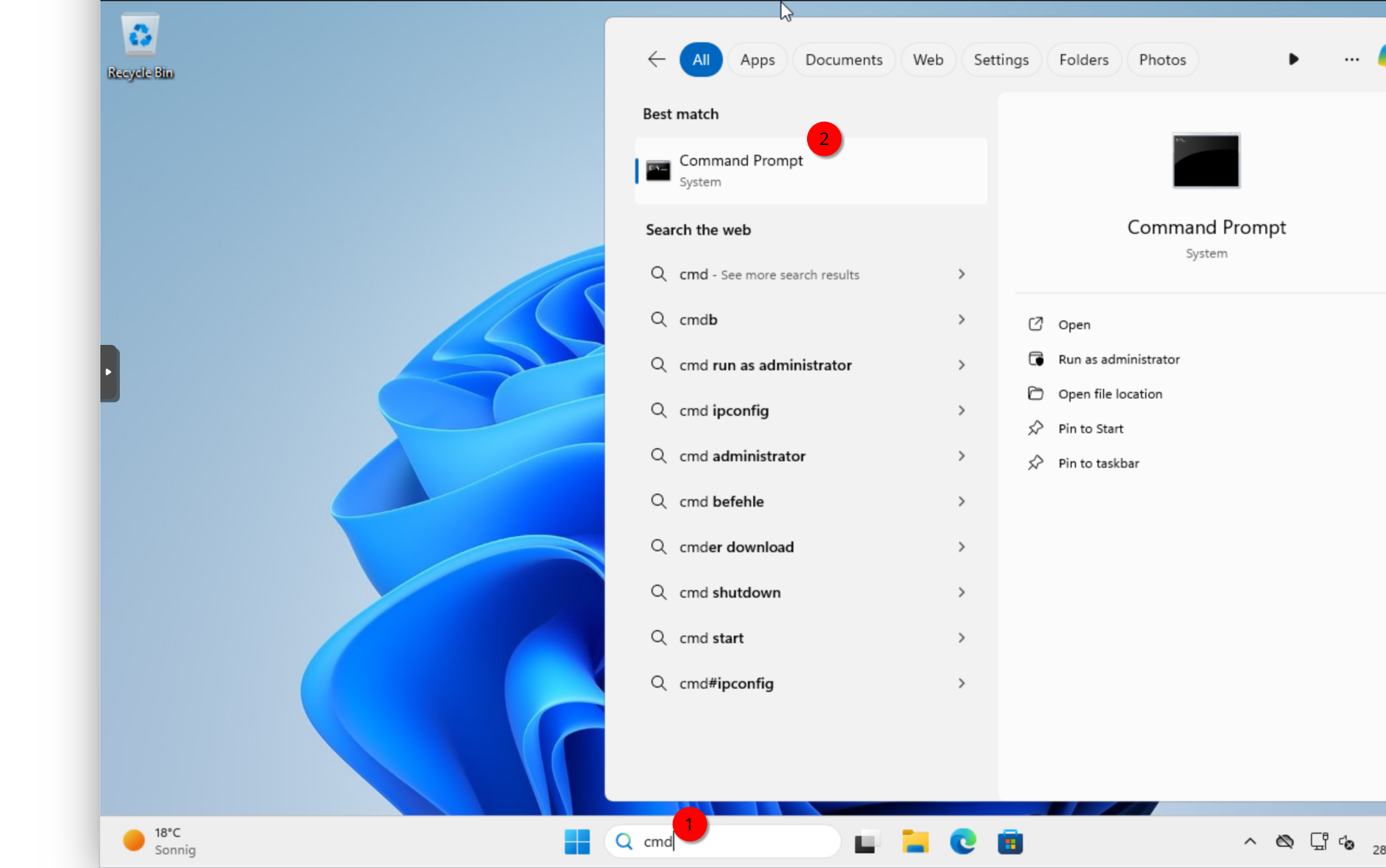The width and height of the screenshot is (1386, 868).
Task: Click the pin icon beside Pin to taskbar
Action: tap(1036, 463)
